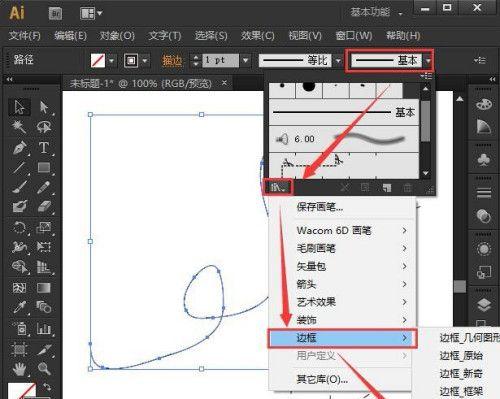
Task: Open the Color panel palette icon
Action: point(484,105)
